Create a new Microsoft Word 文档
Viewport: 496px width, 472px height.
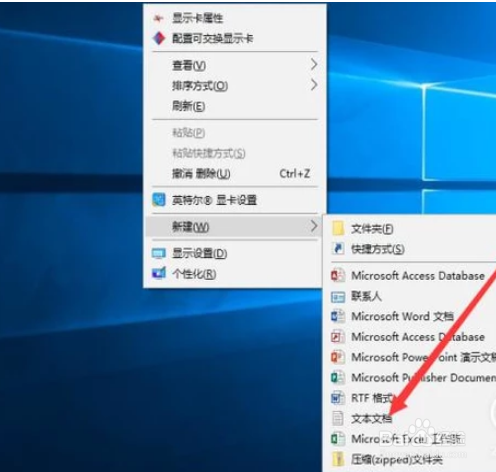click(410, 316)
